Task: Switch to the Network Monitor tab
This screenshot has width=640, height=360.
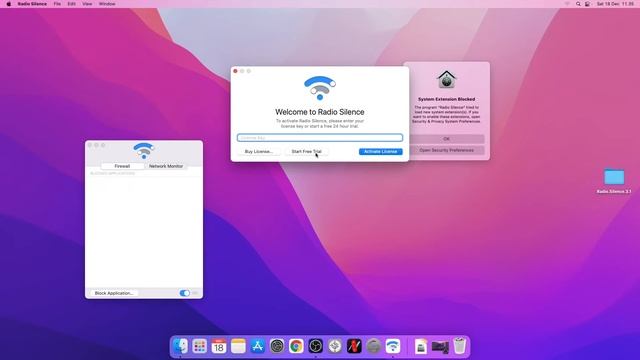Action: [x=166, y=166]
